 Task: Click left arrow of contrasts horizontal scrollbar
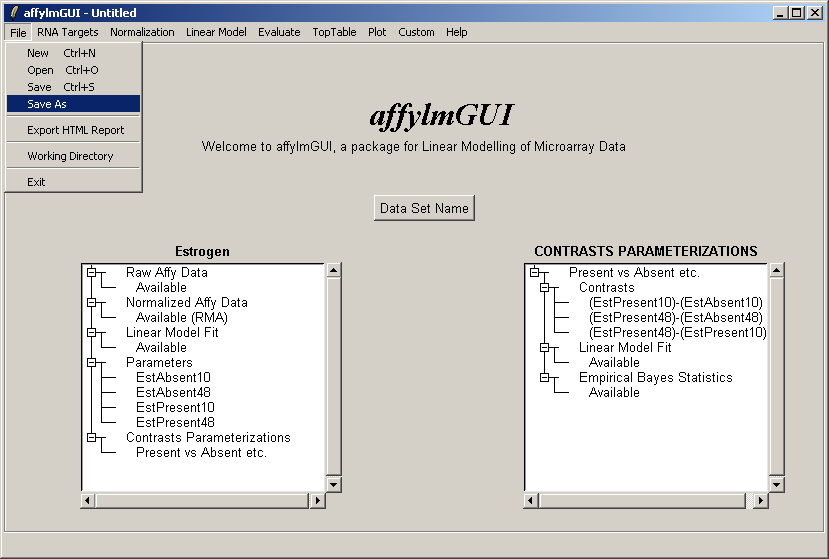click(x=531, y=500)
